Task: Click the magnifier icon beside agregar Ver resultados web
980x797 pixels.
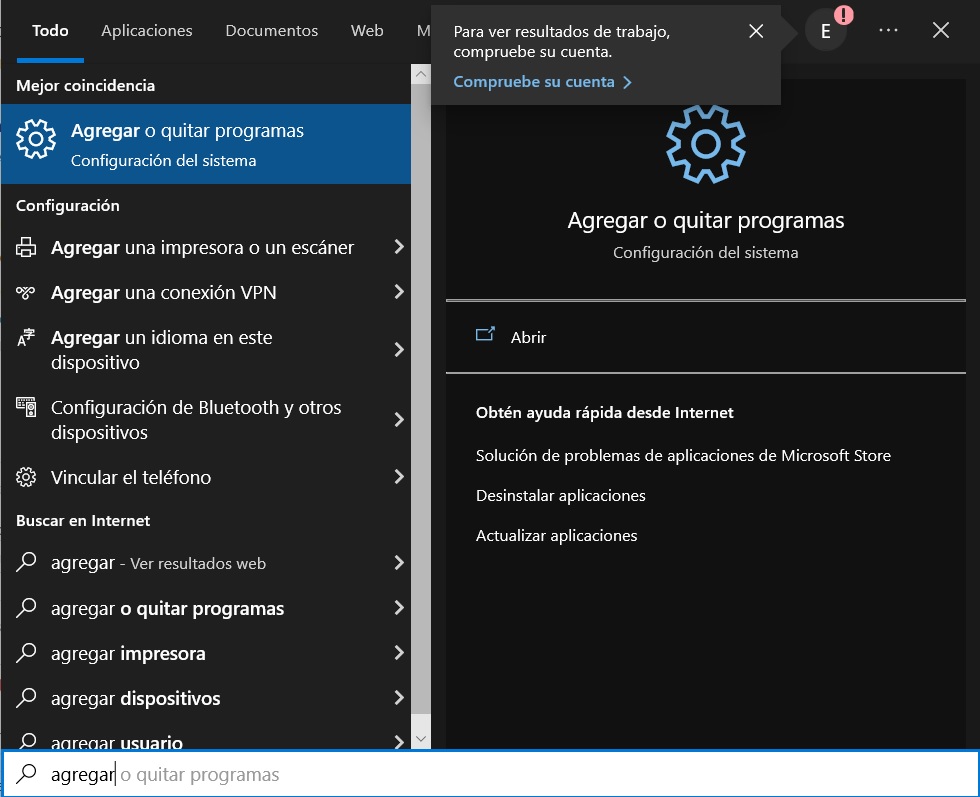Action: (x=26, y=562)
